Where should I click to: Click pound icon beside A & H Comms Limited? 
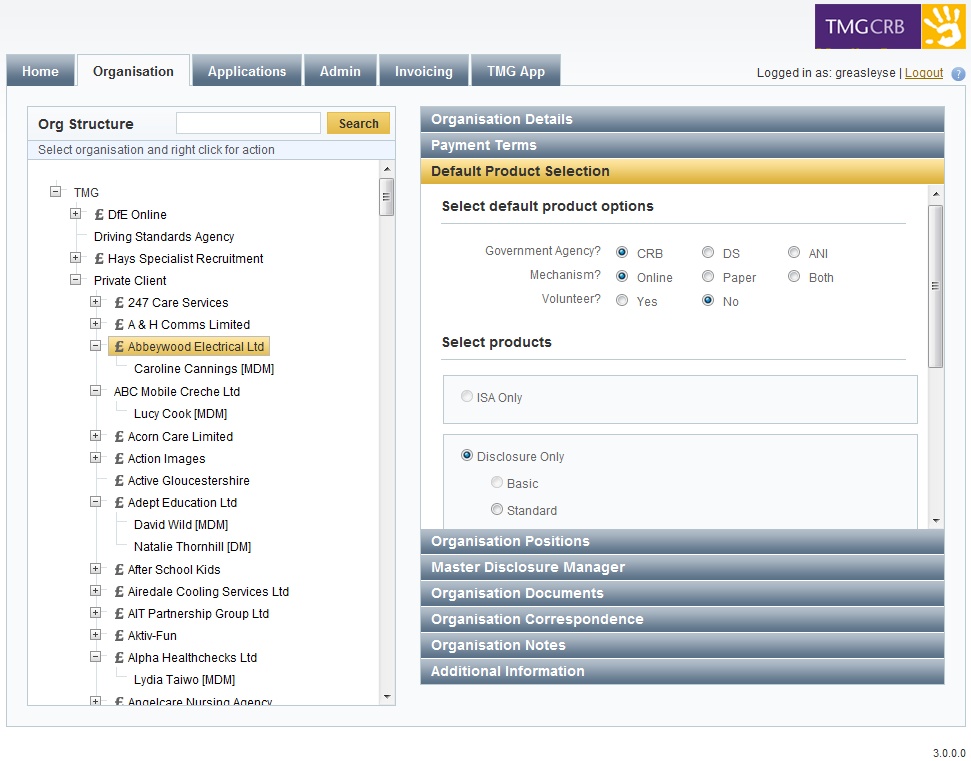click(x=119, y=325)
